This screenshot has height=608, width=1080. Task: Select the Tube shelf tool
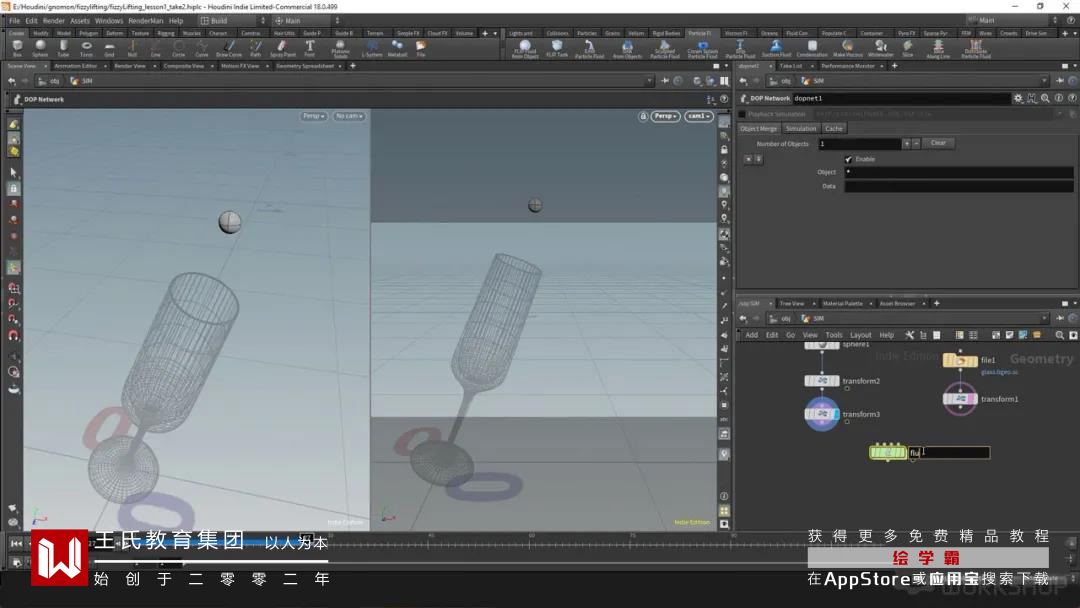(63, 48)
